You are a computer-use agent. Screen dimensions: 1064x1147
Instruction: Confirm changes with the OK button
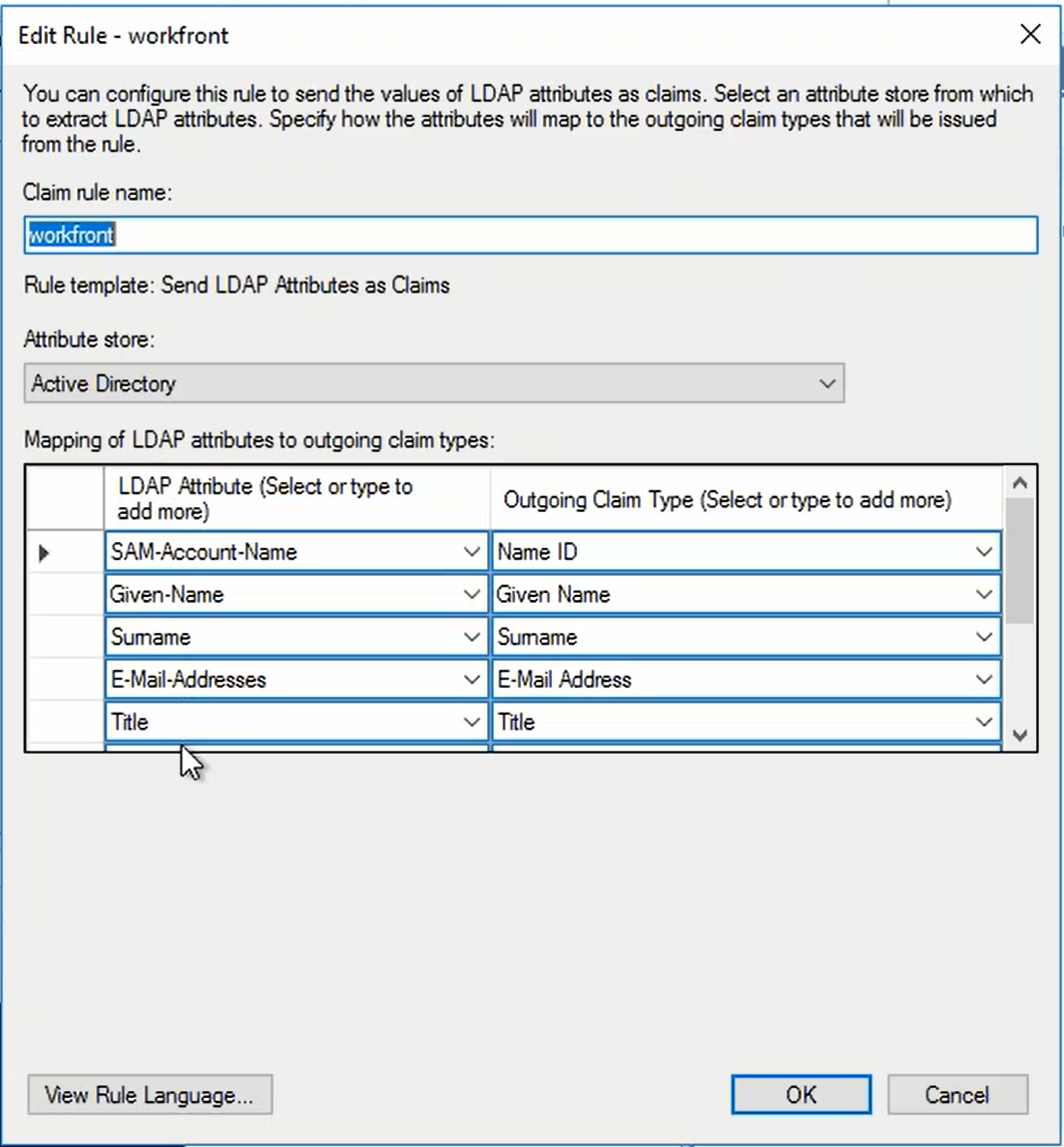click(800, 1095)
